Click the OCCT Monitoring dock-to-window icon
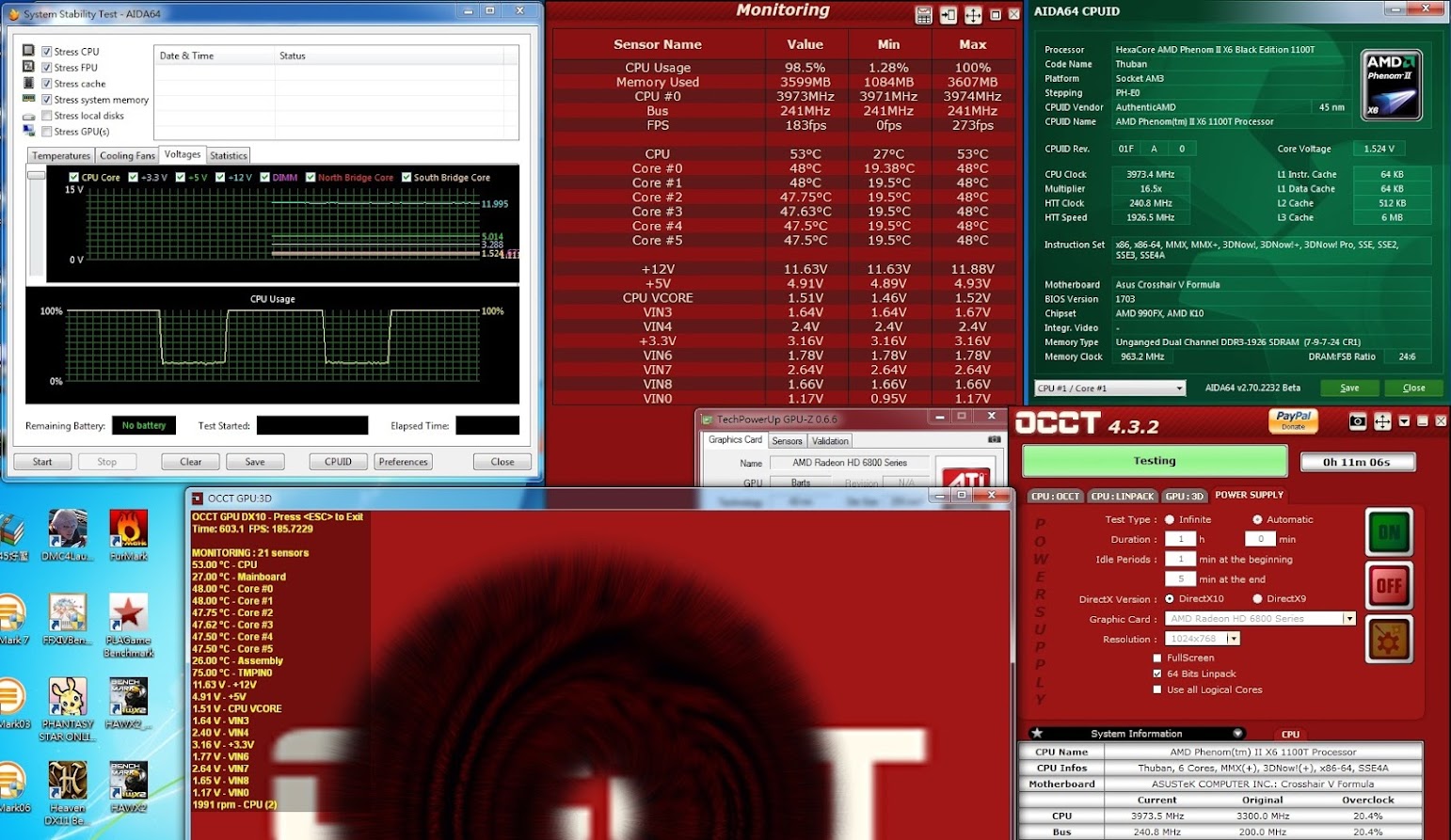This screenshot has width=1451, height=840. click(949, 15)
